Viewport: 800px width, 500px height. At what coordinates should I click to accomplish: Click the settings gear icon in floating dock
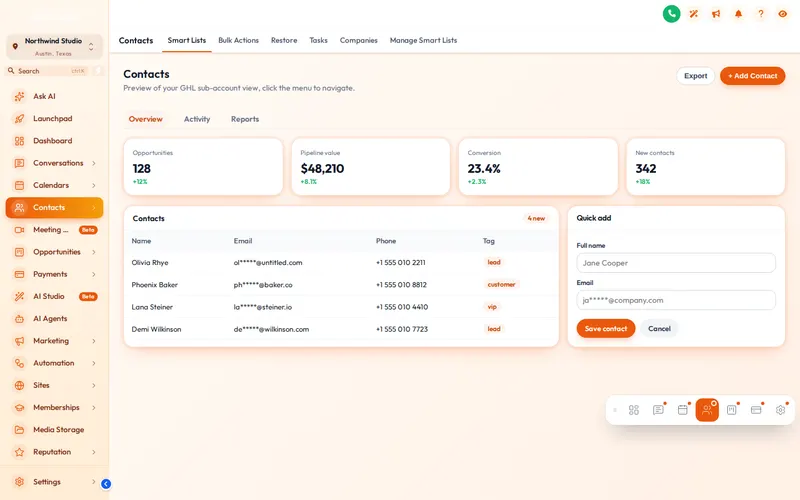pos(781,410)
